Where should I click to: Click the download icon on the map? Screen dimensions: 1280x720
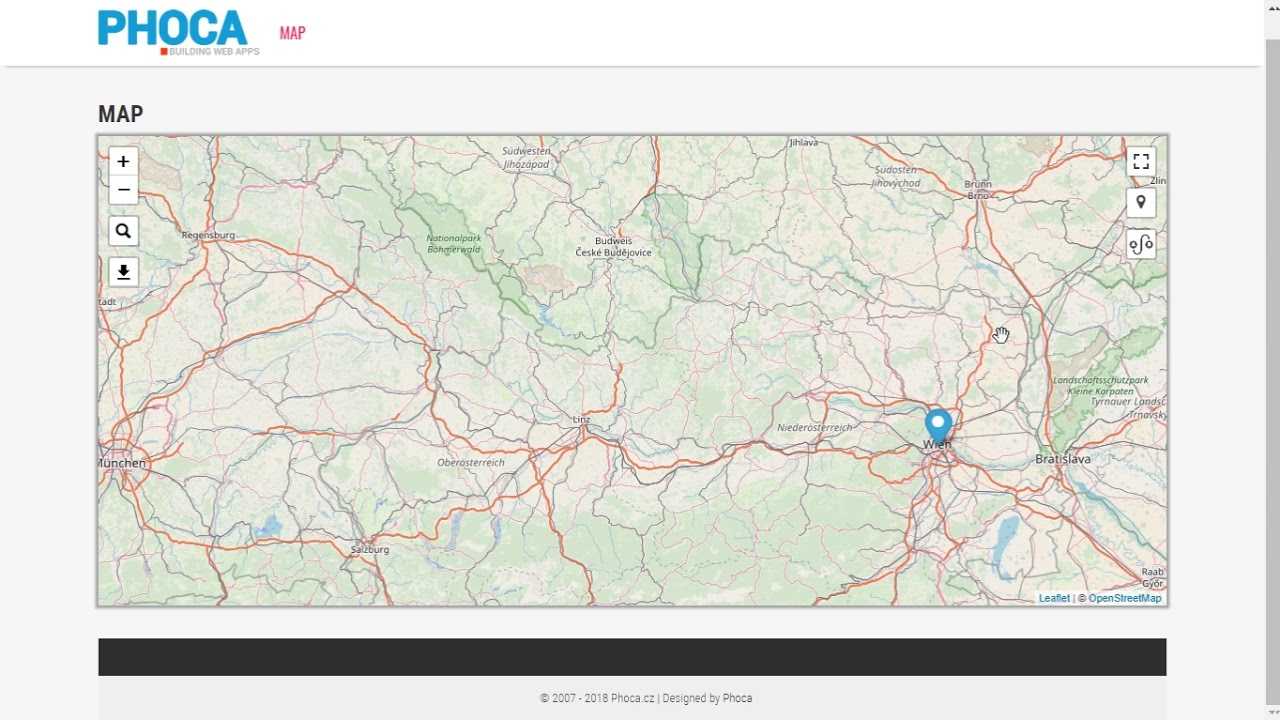(x=123, y=272)
